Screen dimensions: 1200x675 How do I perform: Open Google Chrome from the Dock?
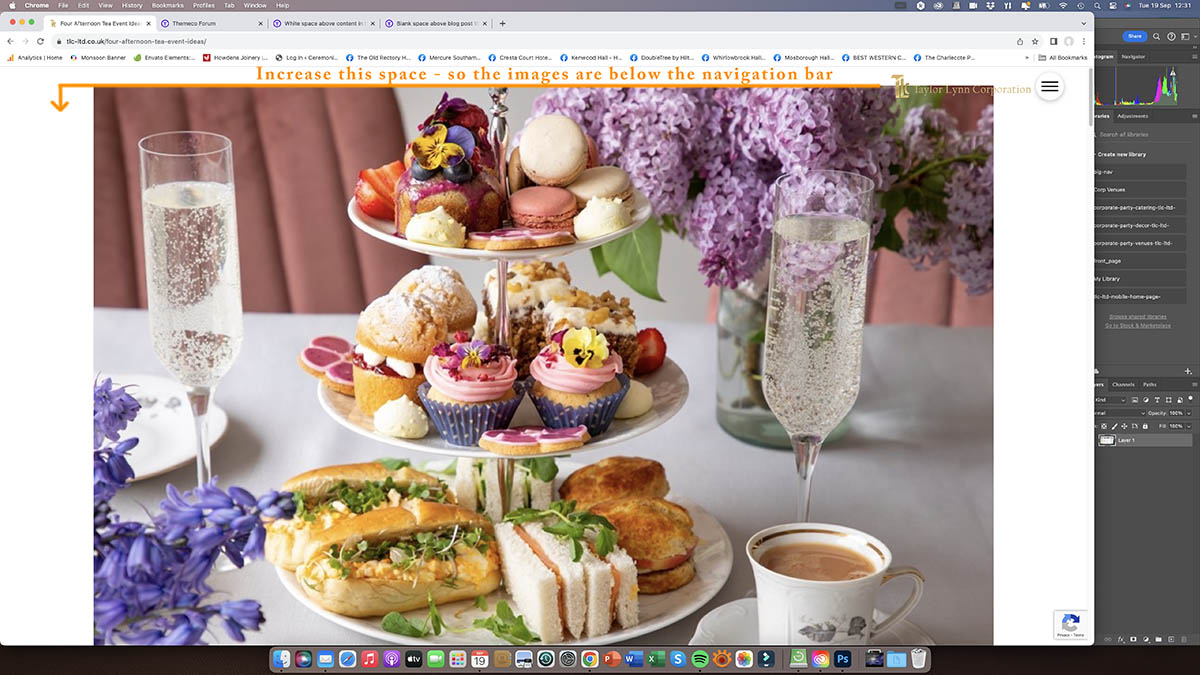click(x=590, y=659)
